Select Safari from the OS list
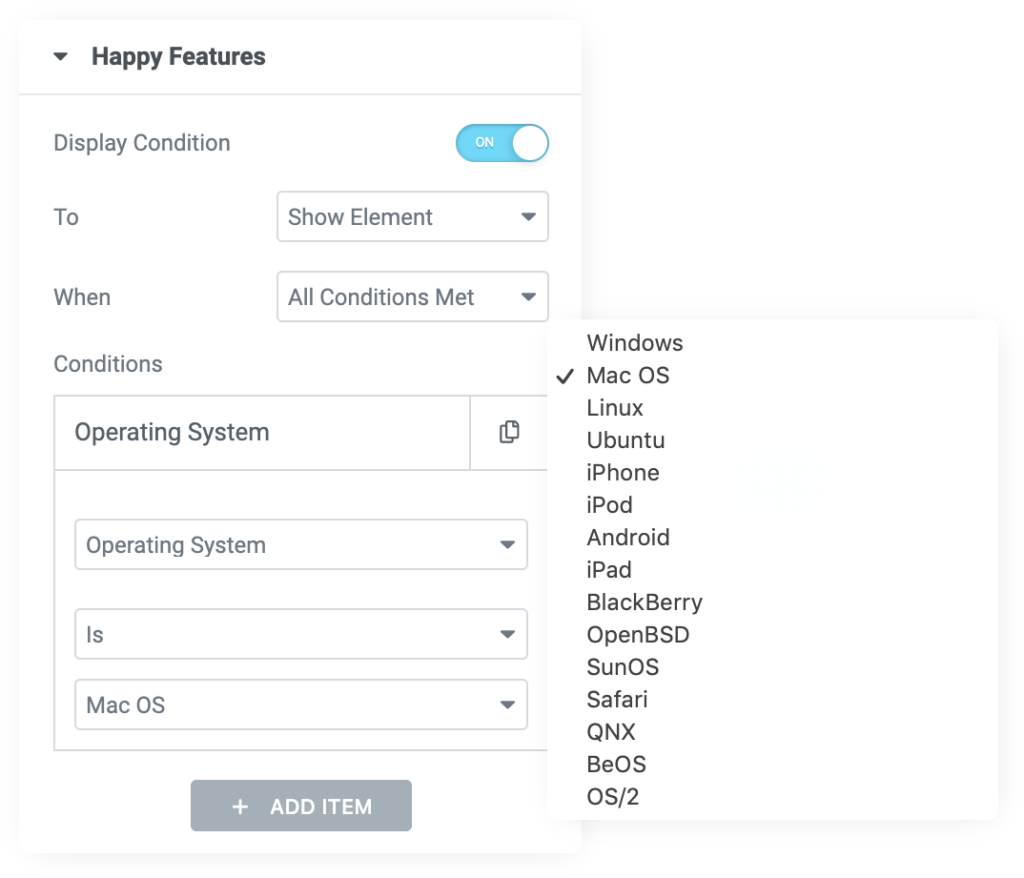Viewport: 1024px width, 878px height. [617, 699]
